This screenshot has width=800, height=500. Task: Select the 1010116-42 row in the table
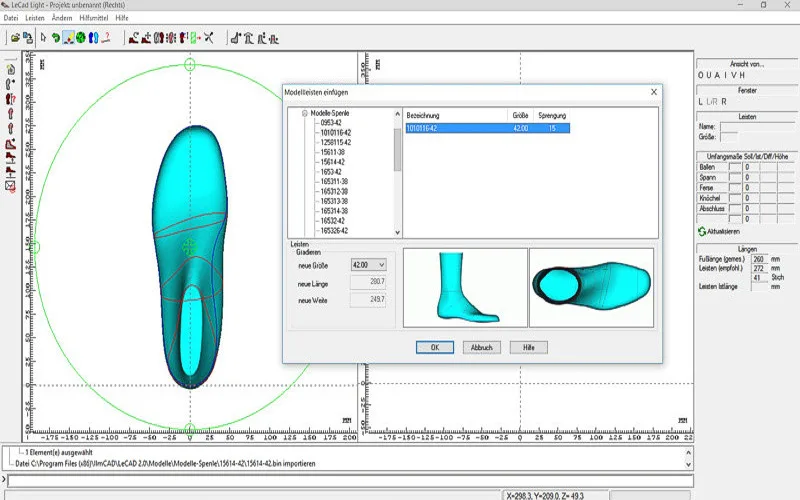pyautogui.click(x=487, y=128)
